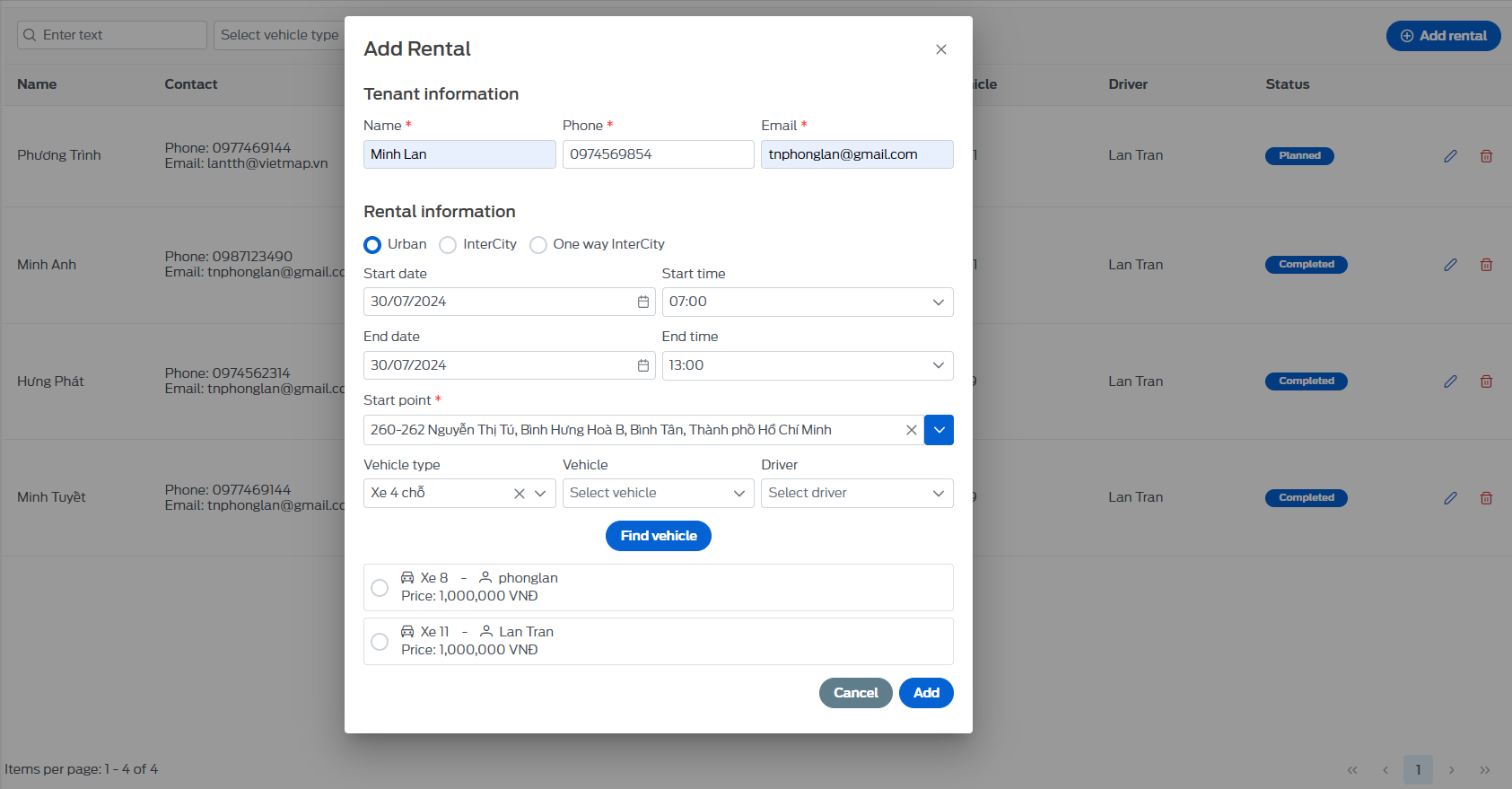
Task: Click the Status column header
Action: [x=1288, y=84]
